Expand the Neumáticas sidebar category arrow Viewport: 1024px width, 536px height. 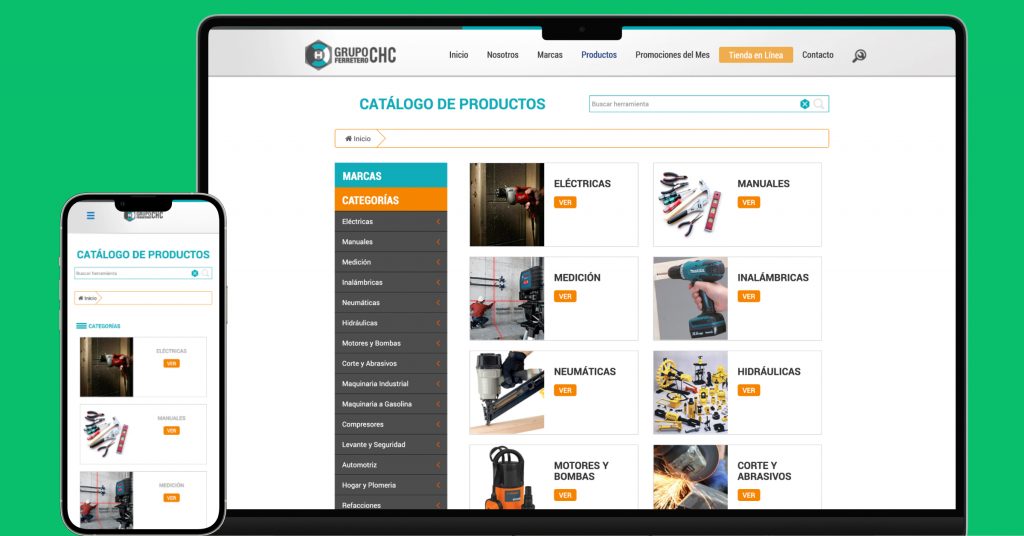(x=438, y=303)
